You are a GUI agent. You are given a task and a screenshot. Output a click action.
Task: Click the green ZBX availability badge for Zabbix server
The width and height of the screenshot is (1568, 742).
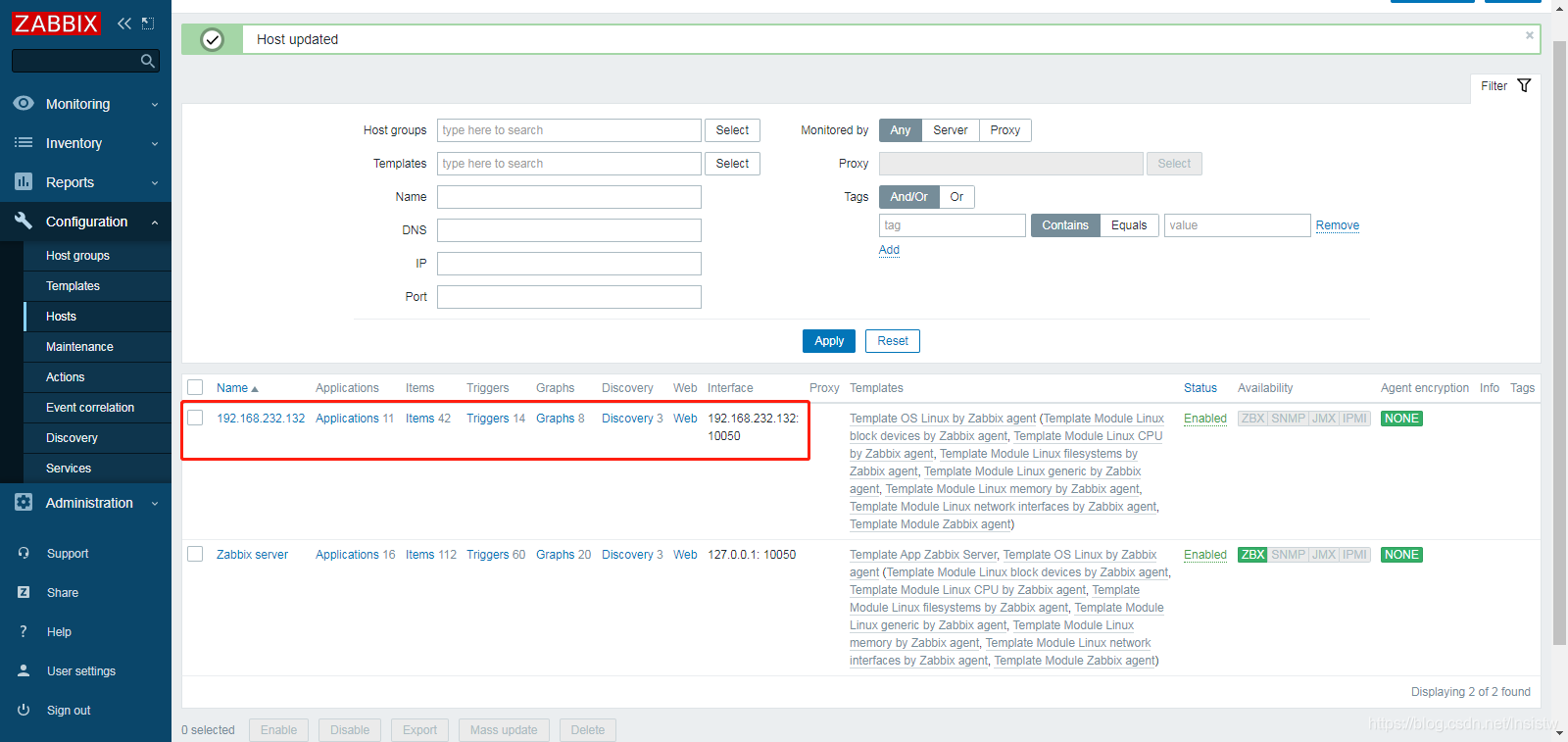pyautogui.click(x=1252, y=555)
